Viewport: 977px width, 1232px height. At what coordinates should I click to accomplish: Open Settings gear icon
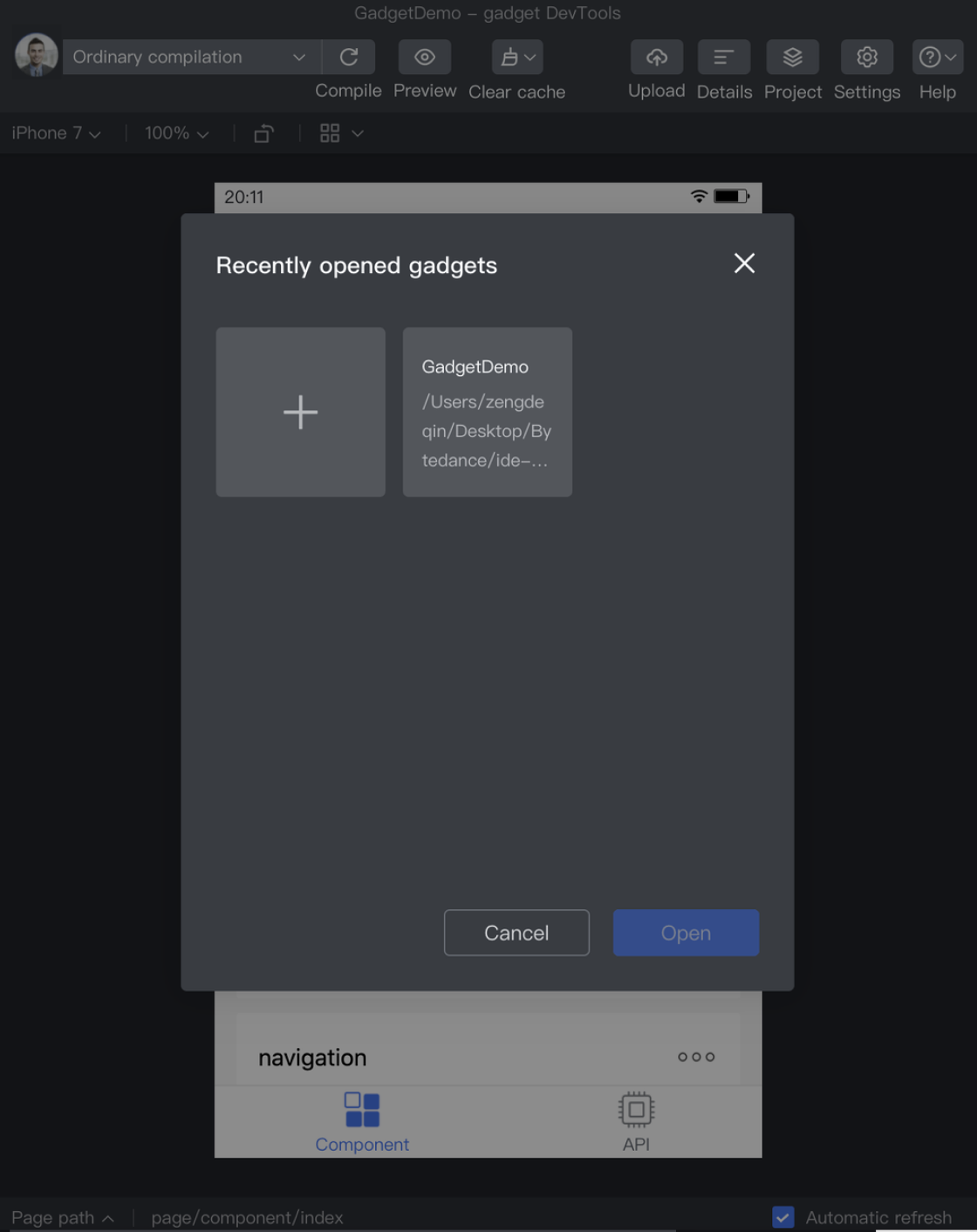866,58
